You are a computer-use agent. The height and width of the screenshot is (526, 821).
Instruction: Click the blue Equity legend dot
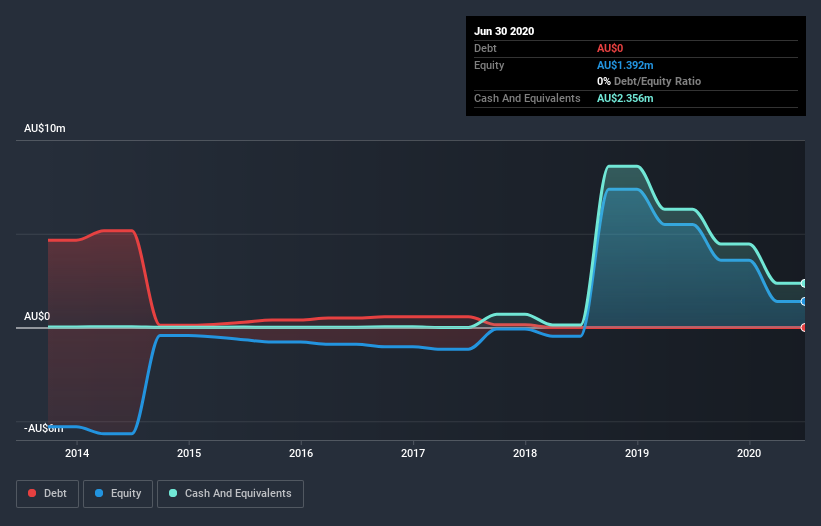coord(99,493)
